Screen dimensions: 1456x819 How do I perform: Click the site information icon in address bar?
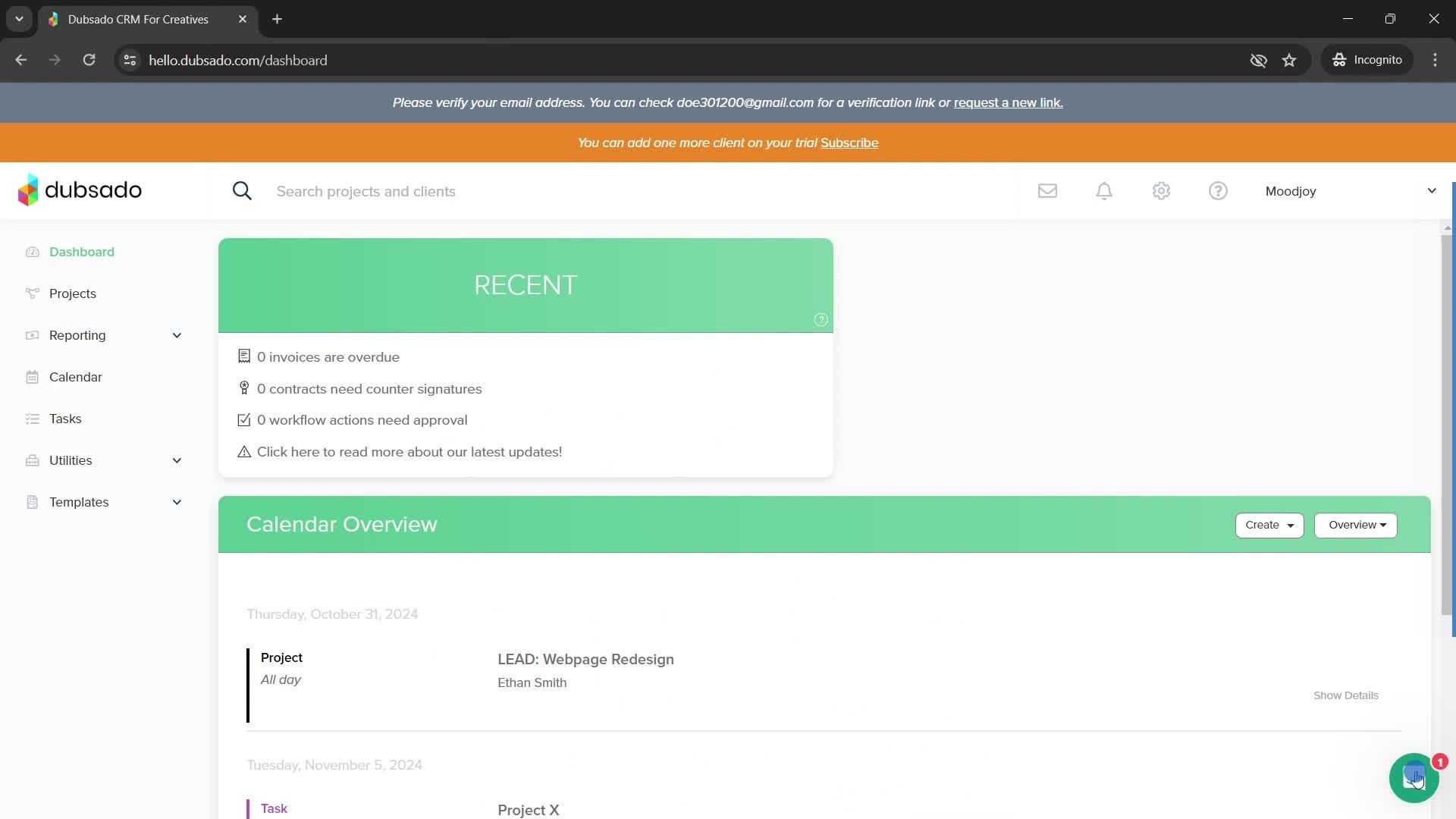[x=130, y=60]
